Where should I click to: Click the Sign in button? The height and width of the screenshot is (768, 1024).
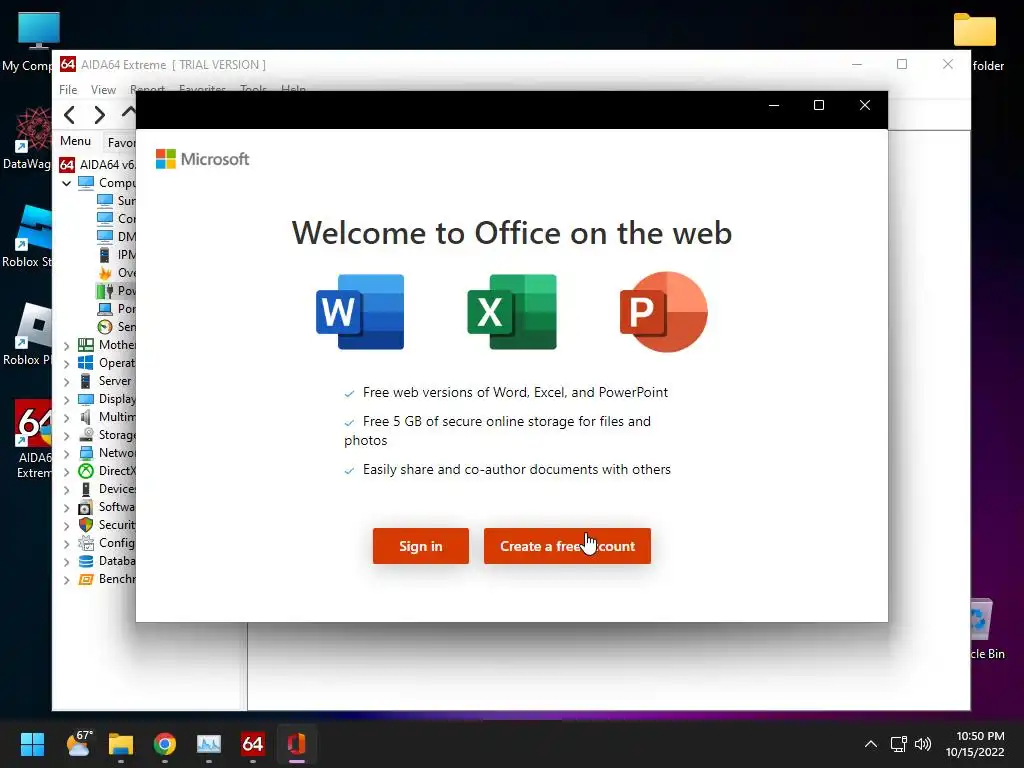coord(421,546)
